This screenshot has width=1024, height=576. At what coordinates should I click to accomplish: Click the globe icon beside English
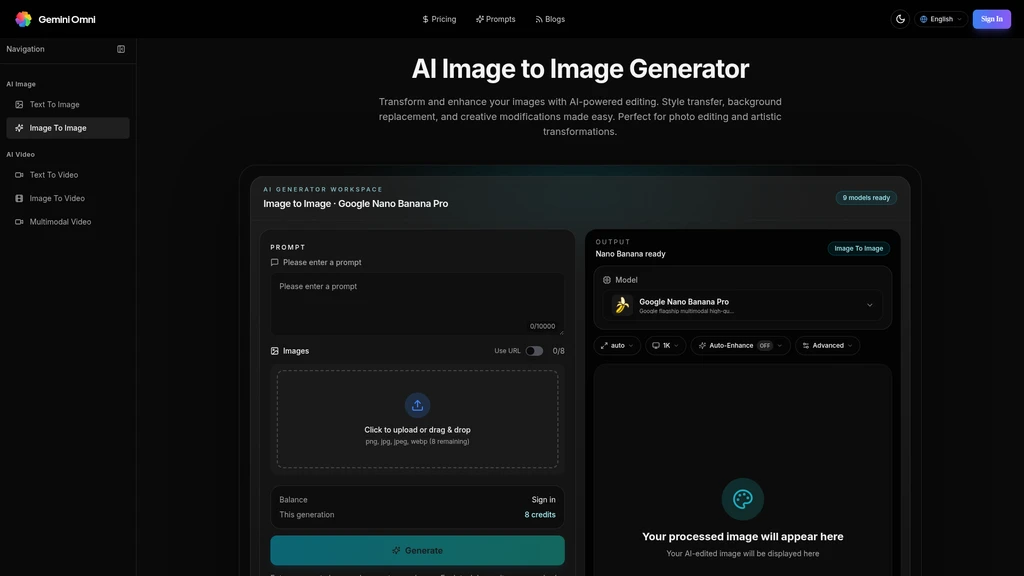point(923,19)
